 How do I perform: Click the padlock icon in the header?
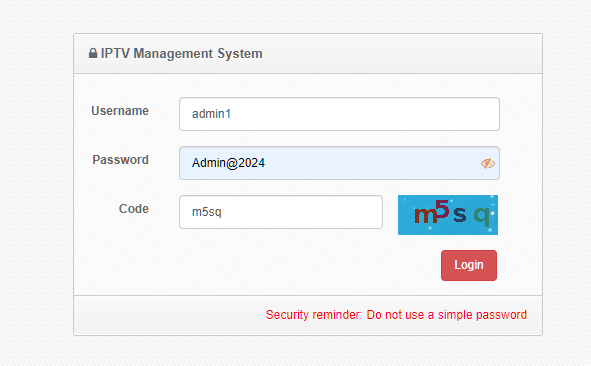93,53
